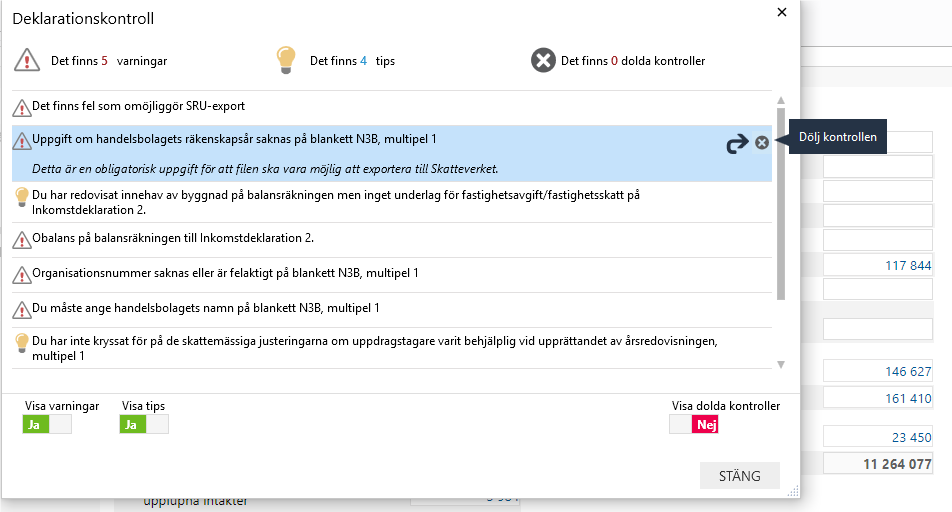Toggle the Visa dolda kontroller switch
Viewport: 952px width, 512px height.
coord(693,425)
